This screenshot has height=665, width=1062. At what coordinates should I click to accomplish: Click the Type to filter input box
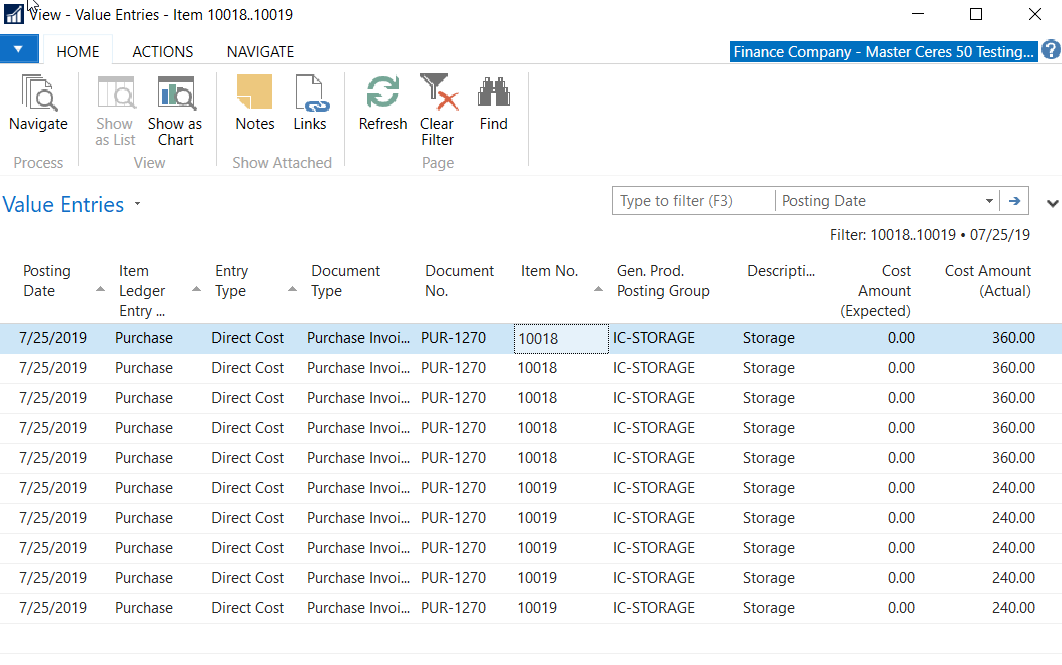click(x=693, y=201)
